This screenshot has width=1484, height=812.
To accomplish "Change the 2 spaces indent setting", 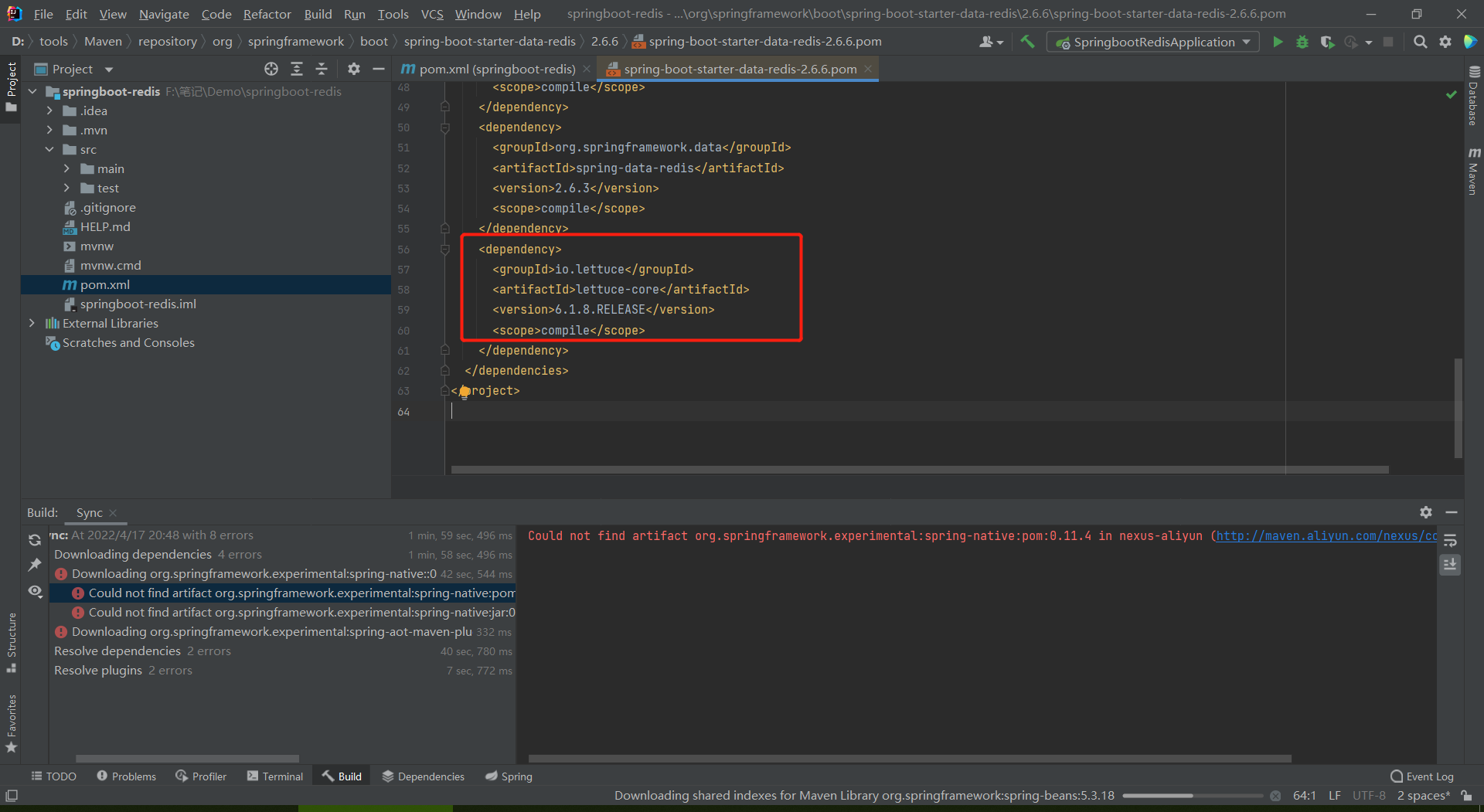I will 1423,795.
